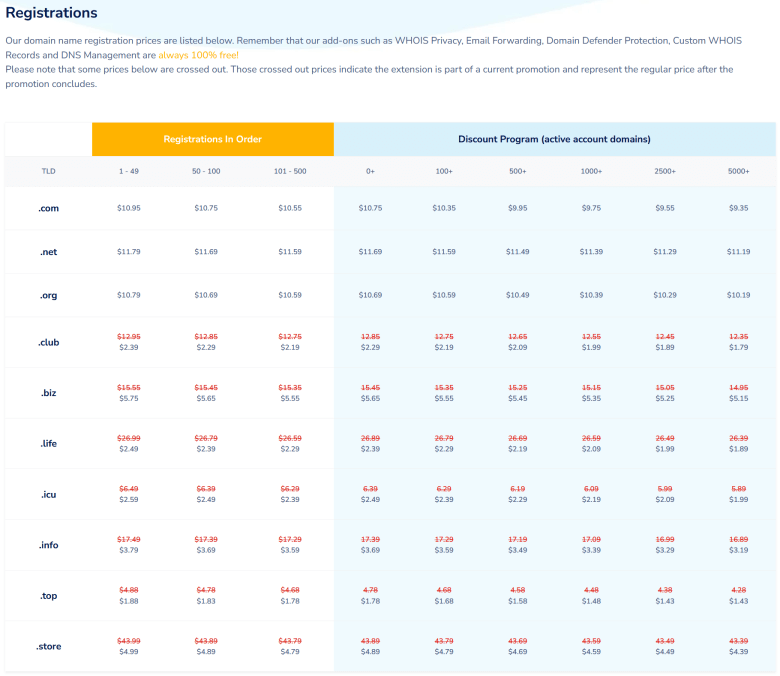Viewport: 780px width, 676px height.
Task: Click the '1000+' discount tier header
Action: [591, 171]
